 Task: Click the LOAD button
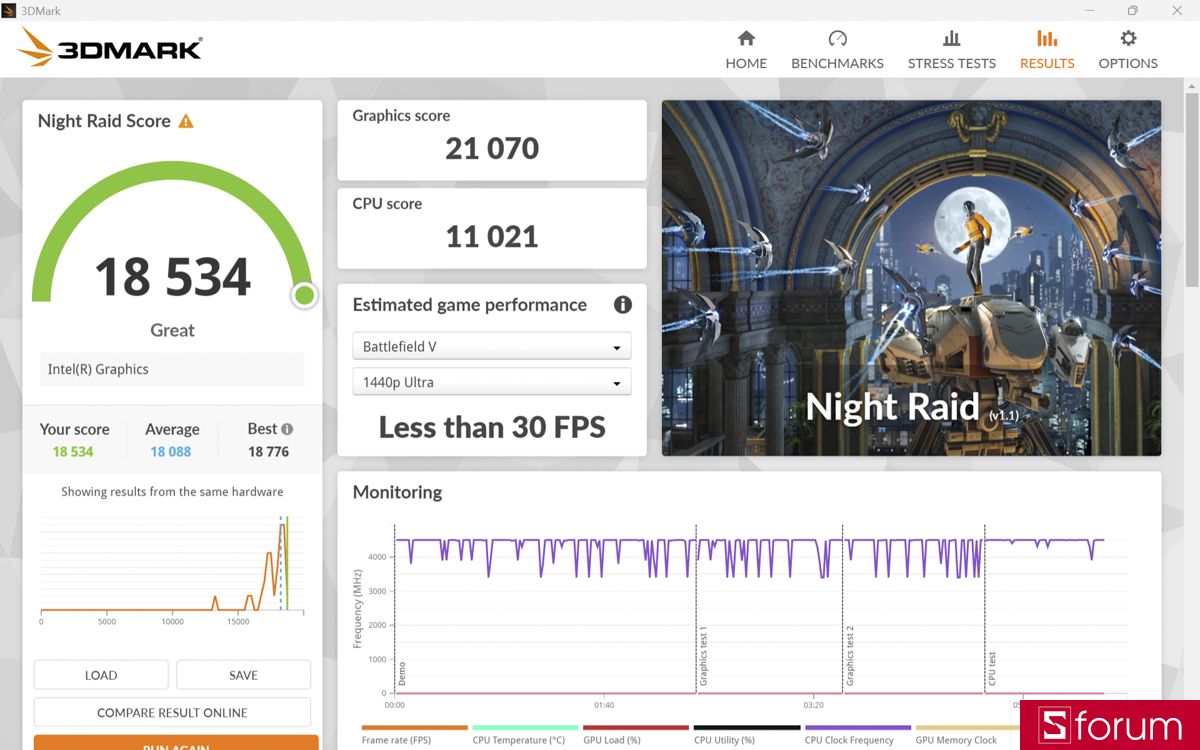[101, 675]
